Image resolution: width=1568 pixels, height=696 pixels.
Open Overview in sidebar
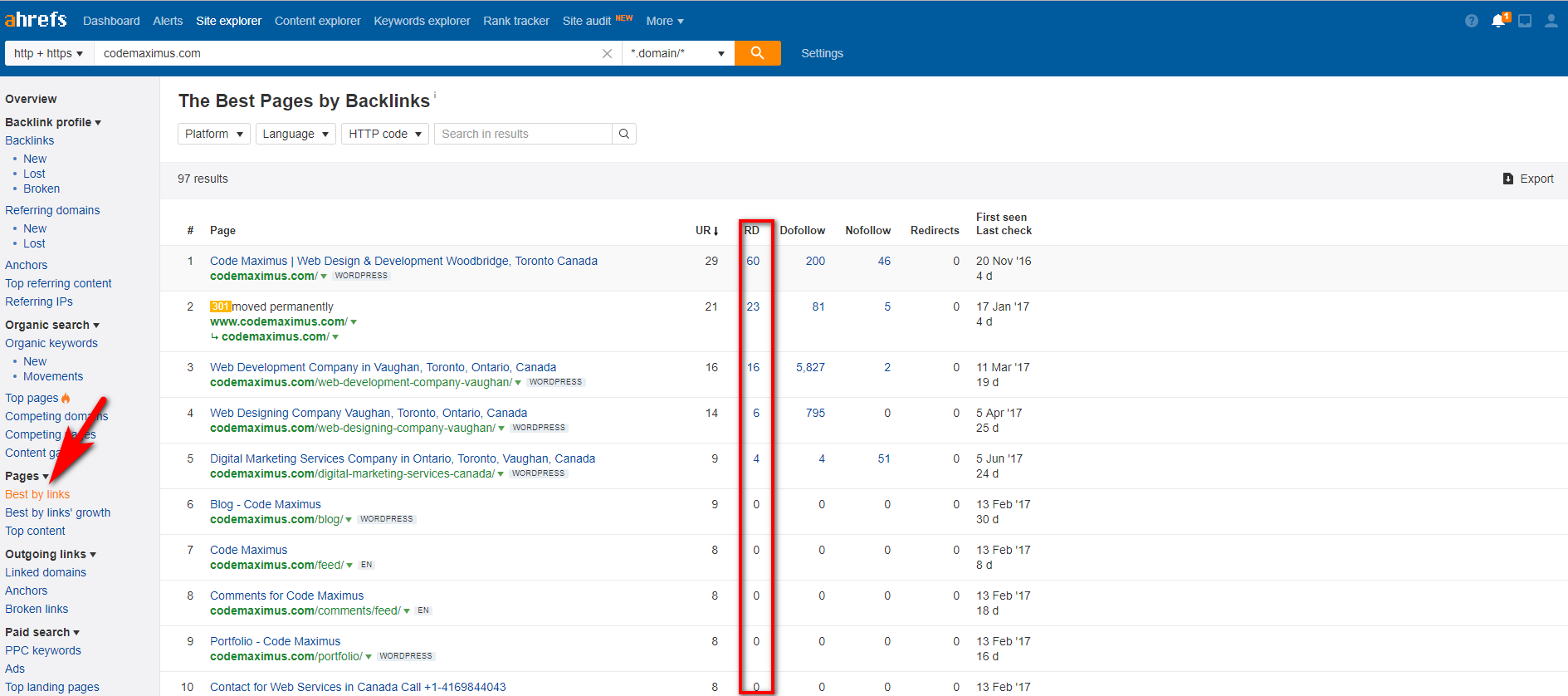pyautogui.click(x=31, y=99)
